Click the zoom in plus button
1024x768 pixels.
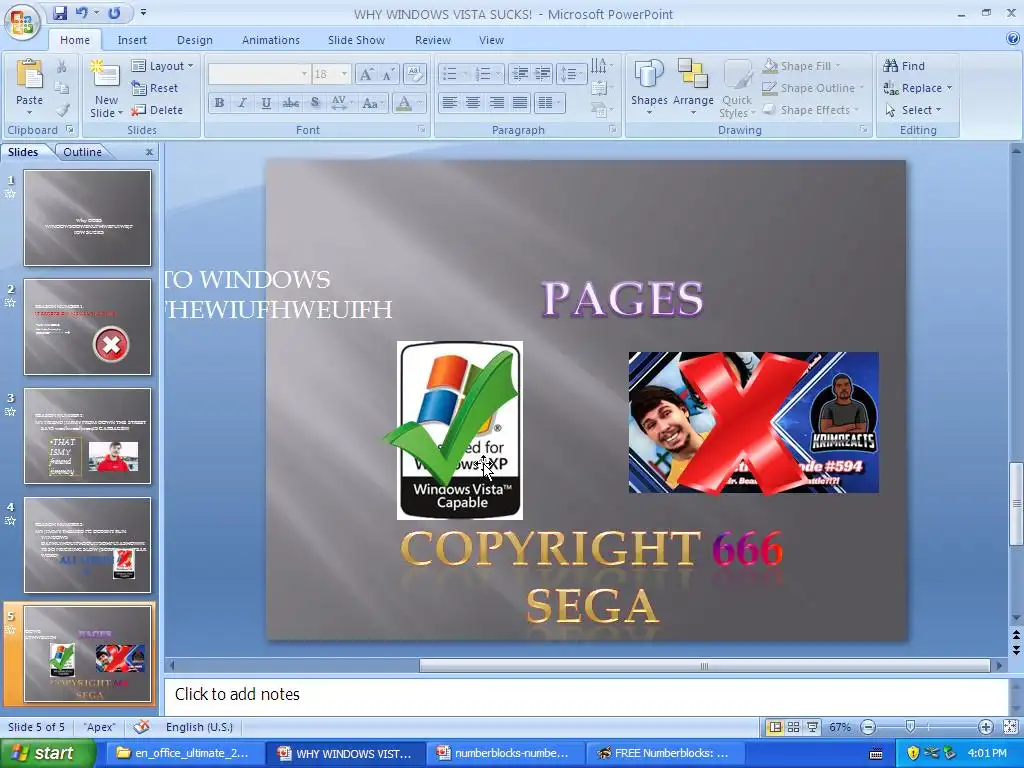click(985, 727)
